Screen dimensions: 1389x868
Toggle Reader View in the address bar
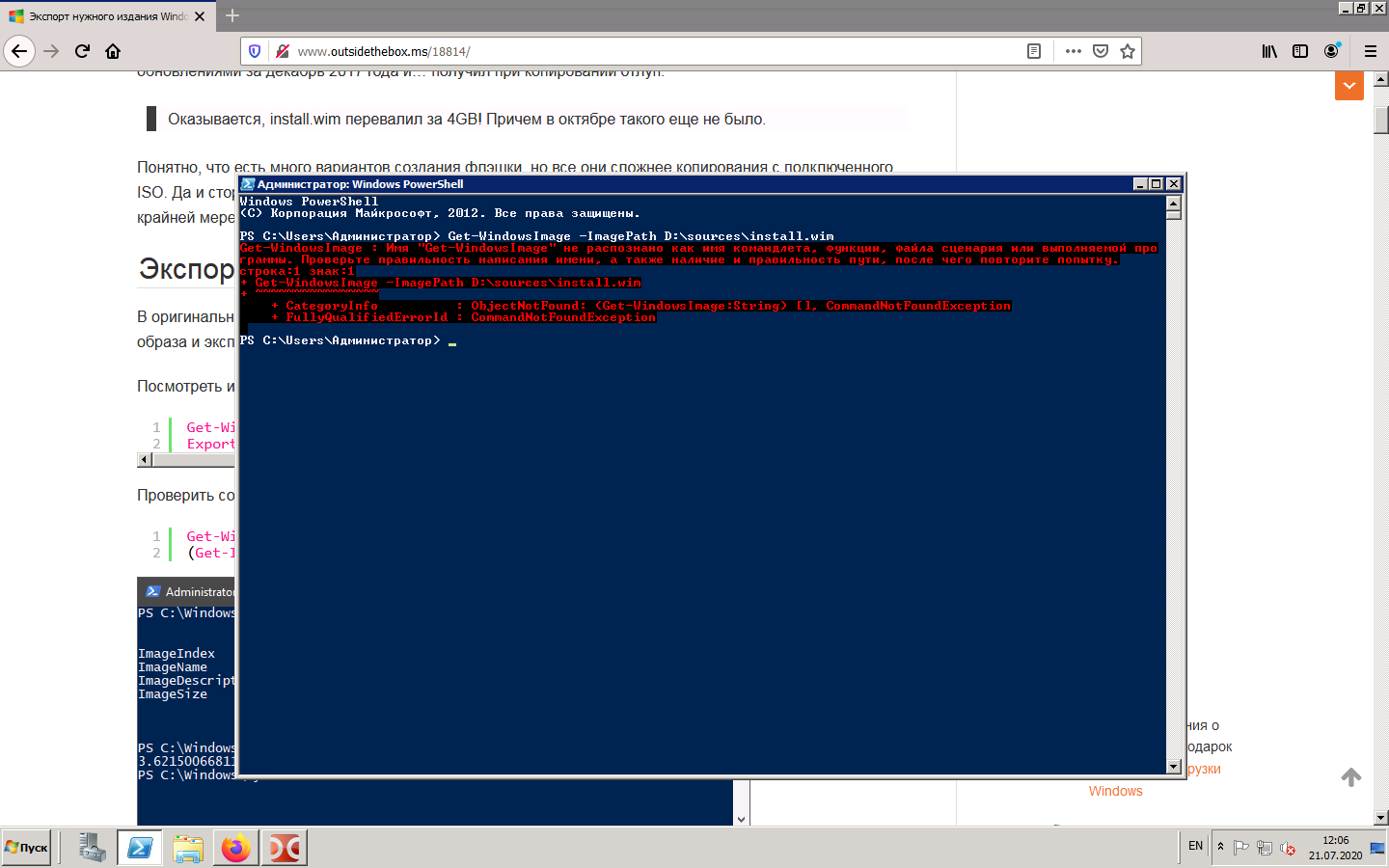point(1034,51)
